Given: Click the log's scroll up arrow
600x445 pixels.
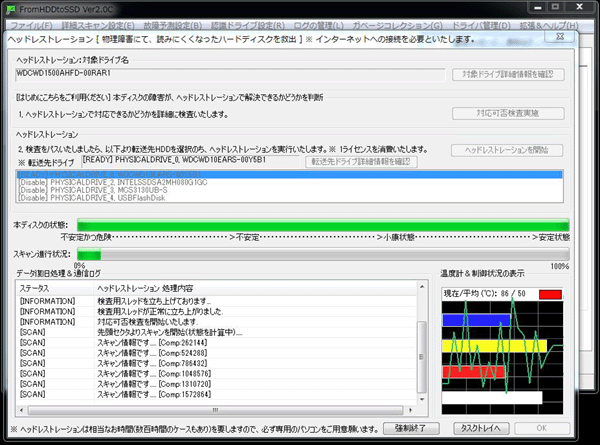Looking at the screenshot, I should [422, 287].
